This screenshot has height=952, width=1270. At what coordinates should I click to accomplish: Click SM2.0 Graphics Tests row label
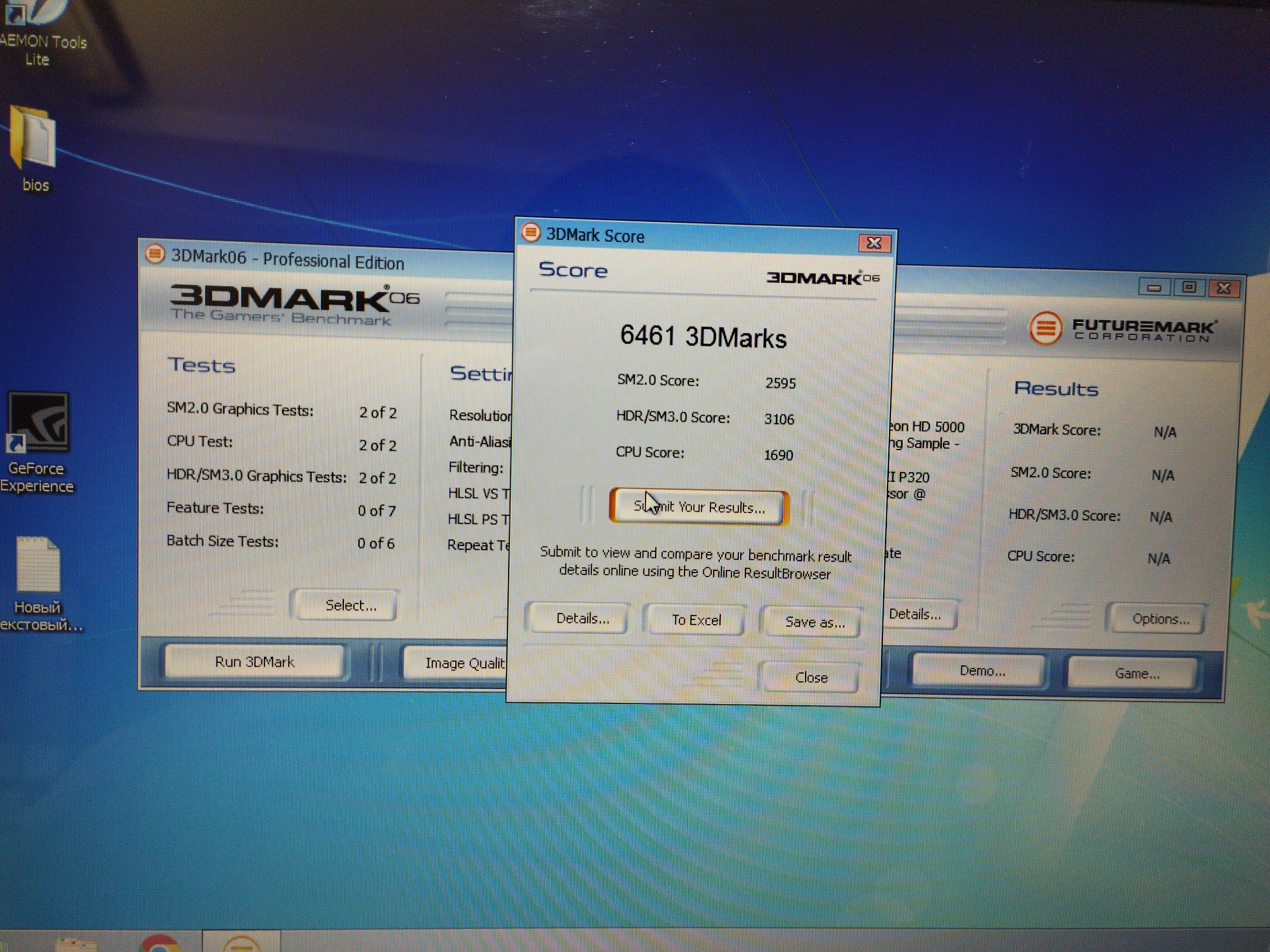click(240, 409)
